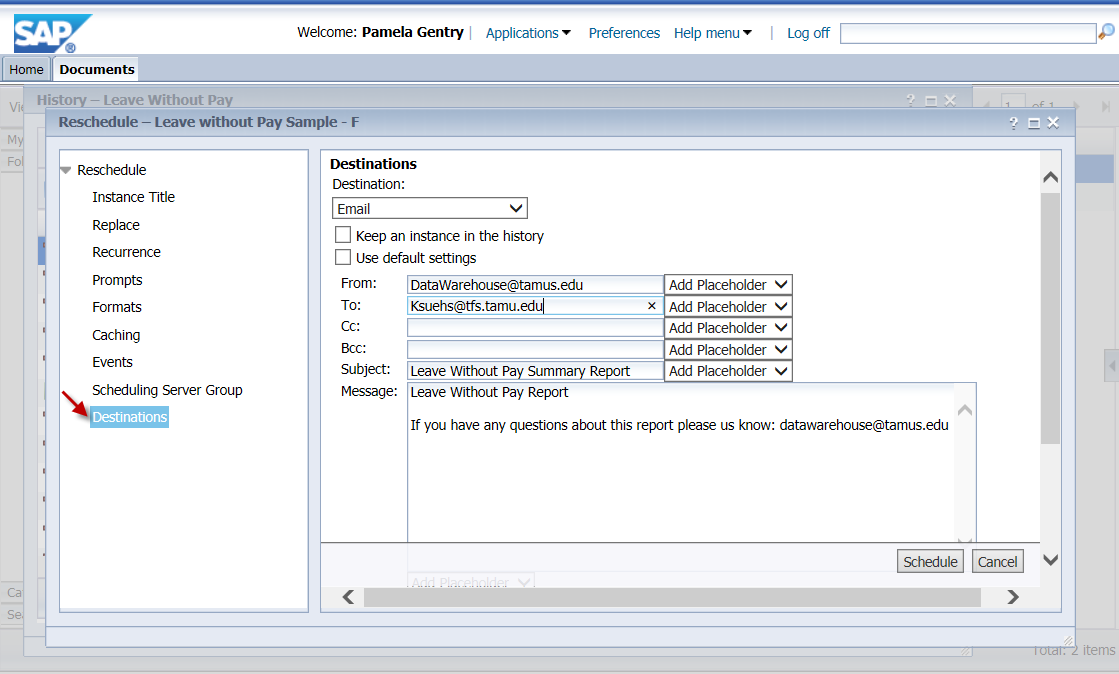
Task: Click the vertical scrollbar thumb of Destinations
Action: (1050, 318)
